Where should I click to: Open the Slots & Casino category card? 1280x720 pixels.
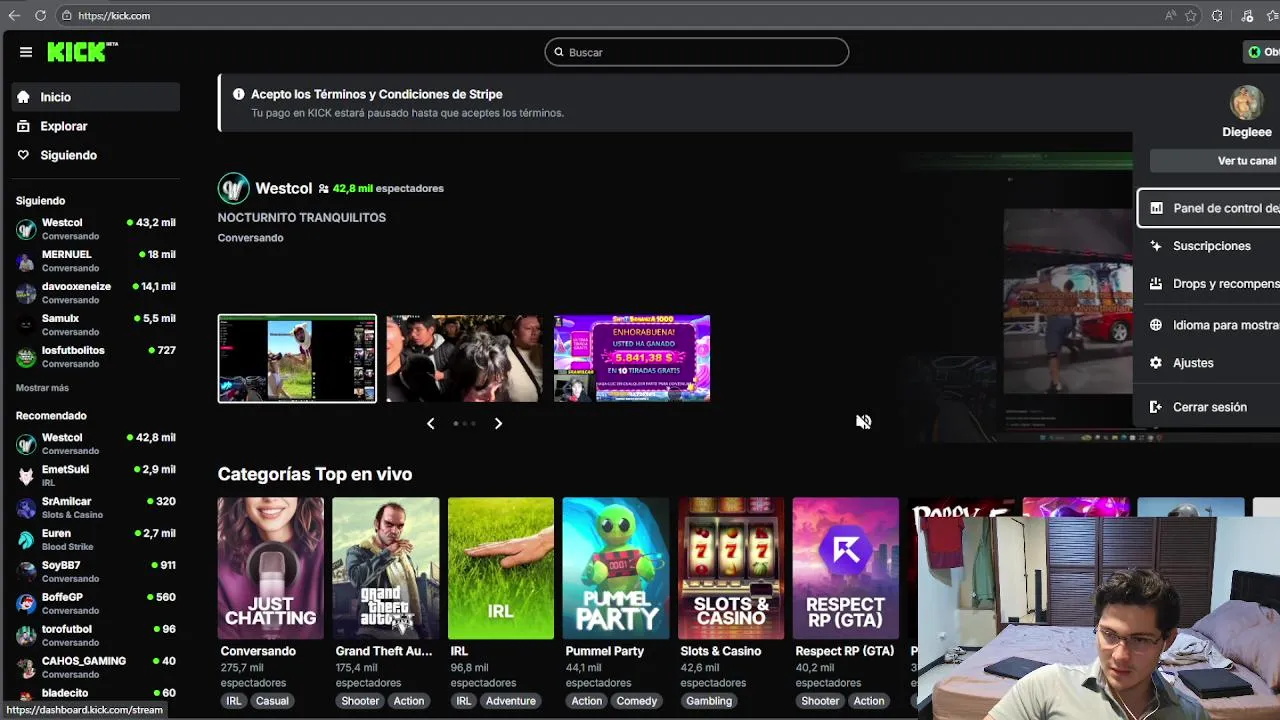tap(731, 568)
